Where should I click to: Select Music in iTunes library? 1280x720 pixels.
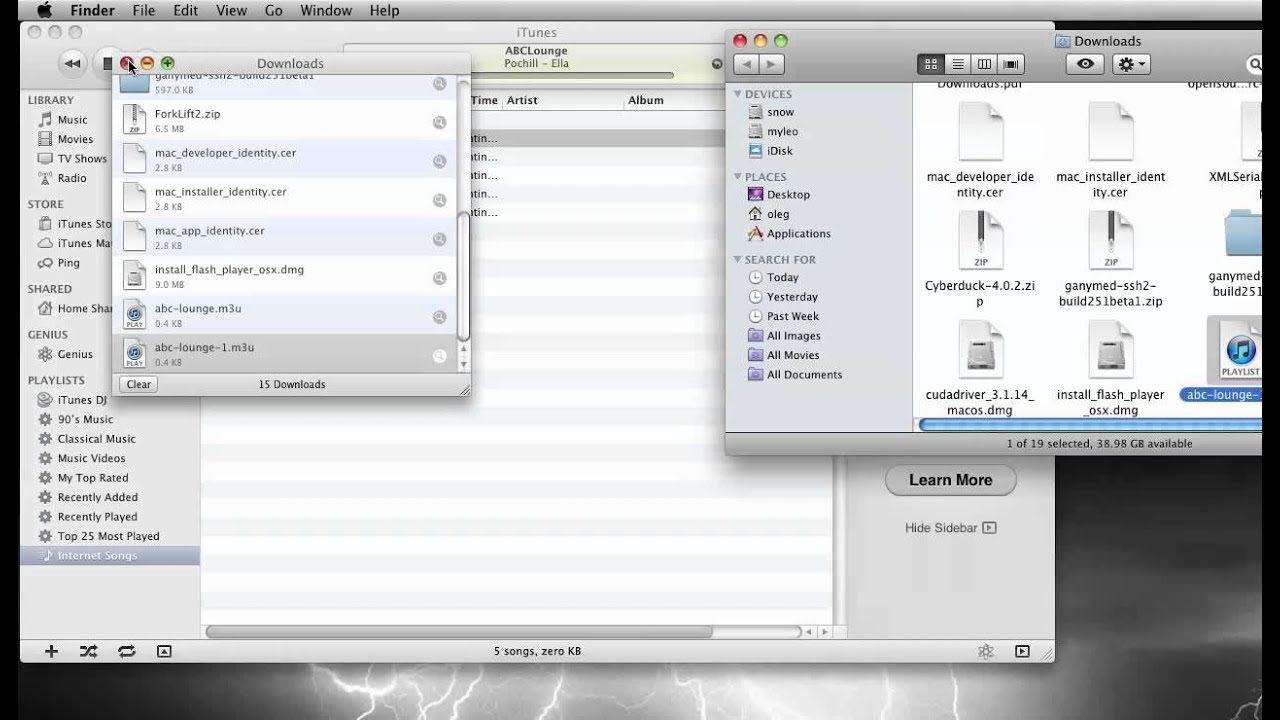[72, 120]
